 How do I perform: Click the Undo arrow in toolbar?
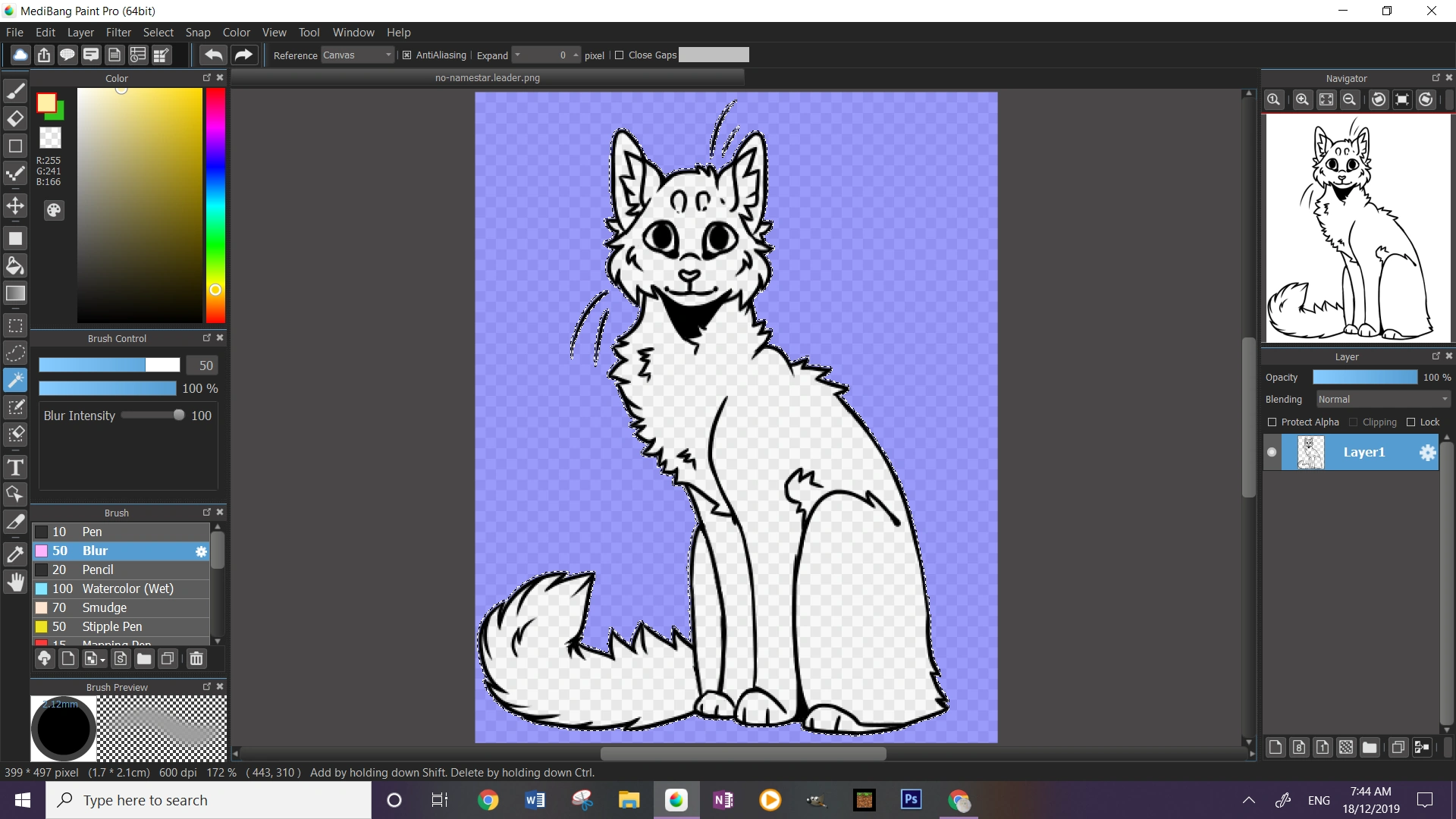[214, 55]
